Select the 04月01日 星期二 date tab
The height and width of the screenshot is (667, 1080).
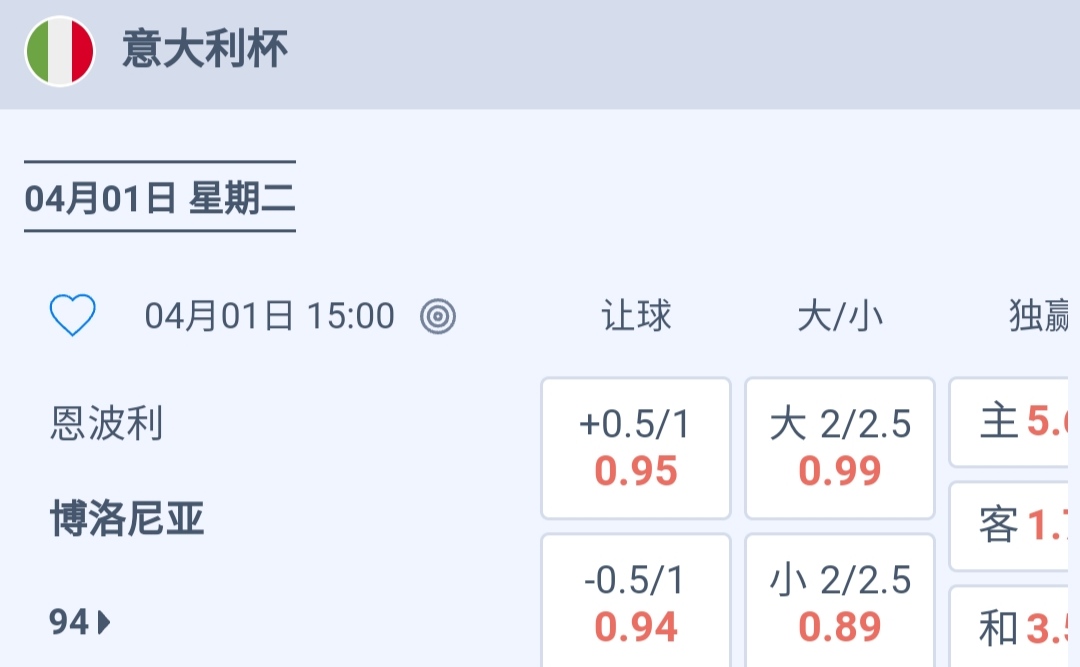click(160, 198)
